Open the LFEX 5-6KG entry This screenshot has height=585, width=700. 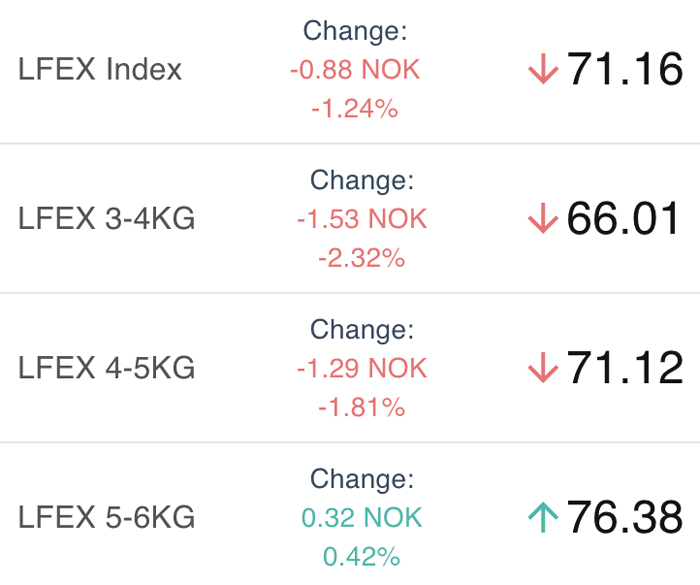tap(106, 517)
